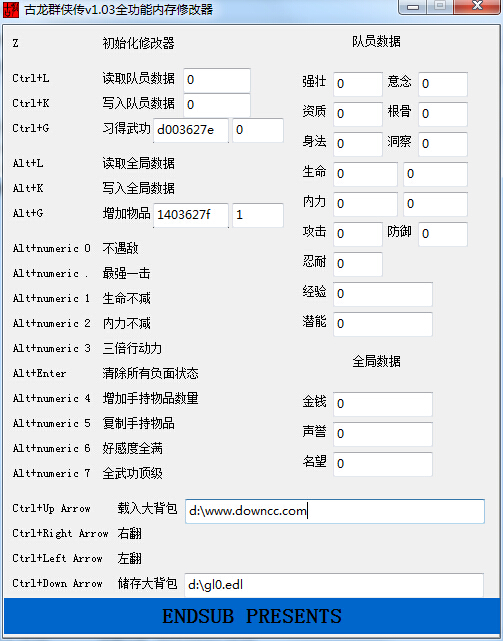Click the second 生命 value field
Viewport: 503px width, 641px height.
pos(436,174)
